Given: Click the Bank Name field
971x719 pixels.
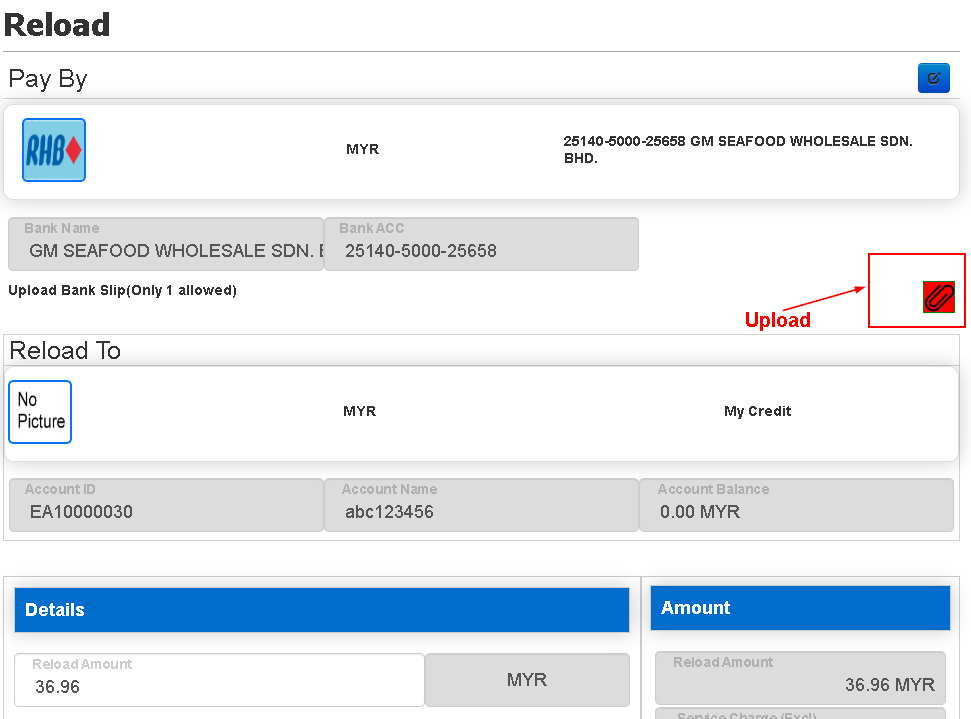Looking at the screenshot, I should tap(166, 245).
